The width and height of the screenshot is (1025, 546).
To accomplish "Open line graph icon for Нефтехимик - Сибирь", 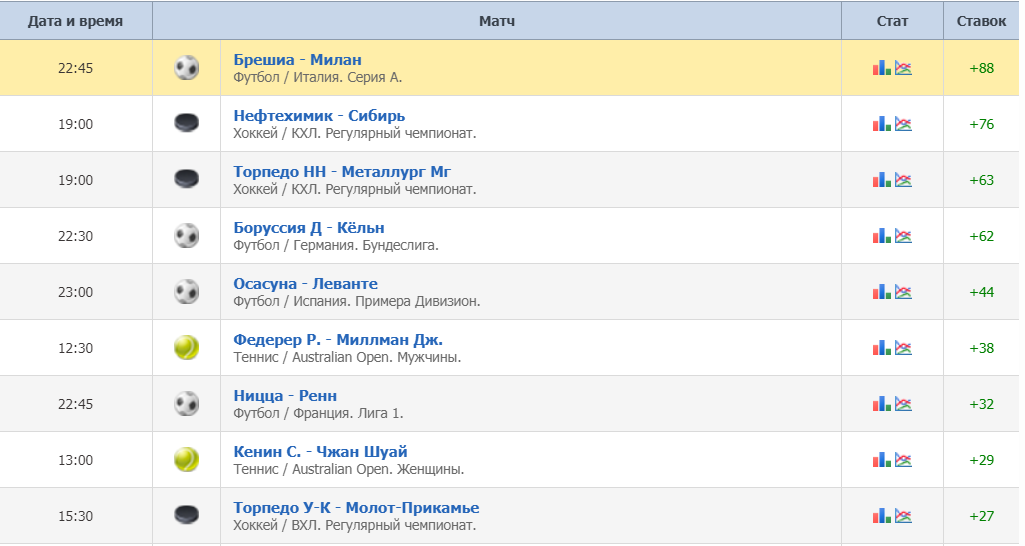I will coord(903,124).
